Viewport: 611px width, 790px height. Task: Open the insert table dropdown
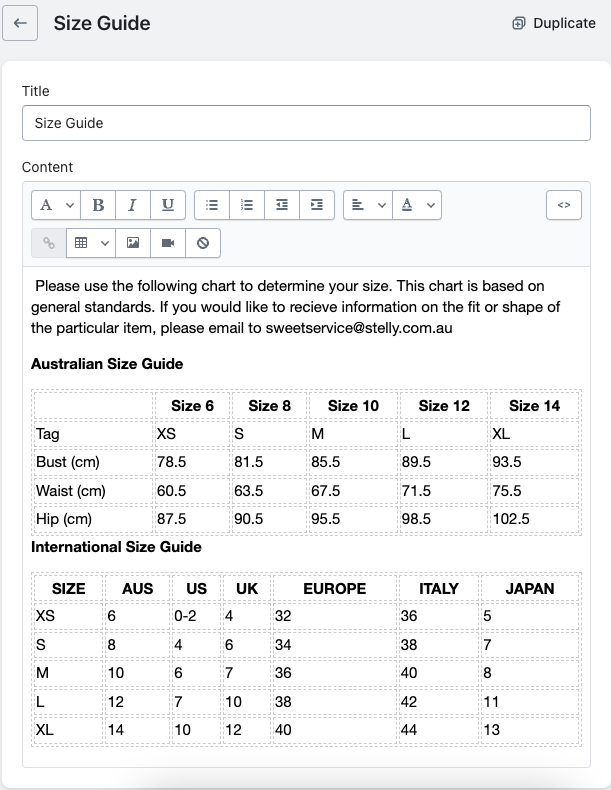pos(90,243)
